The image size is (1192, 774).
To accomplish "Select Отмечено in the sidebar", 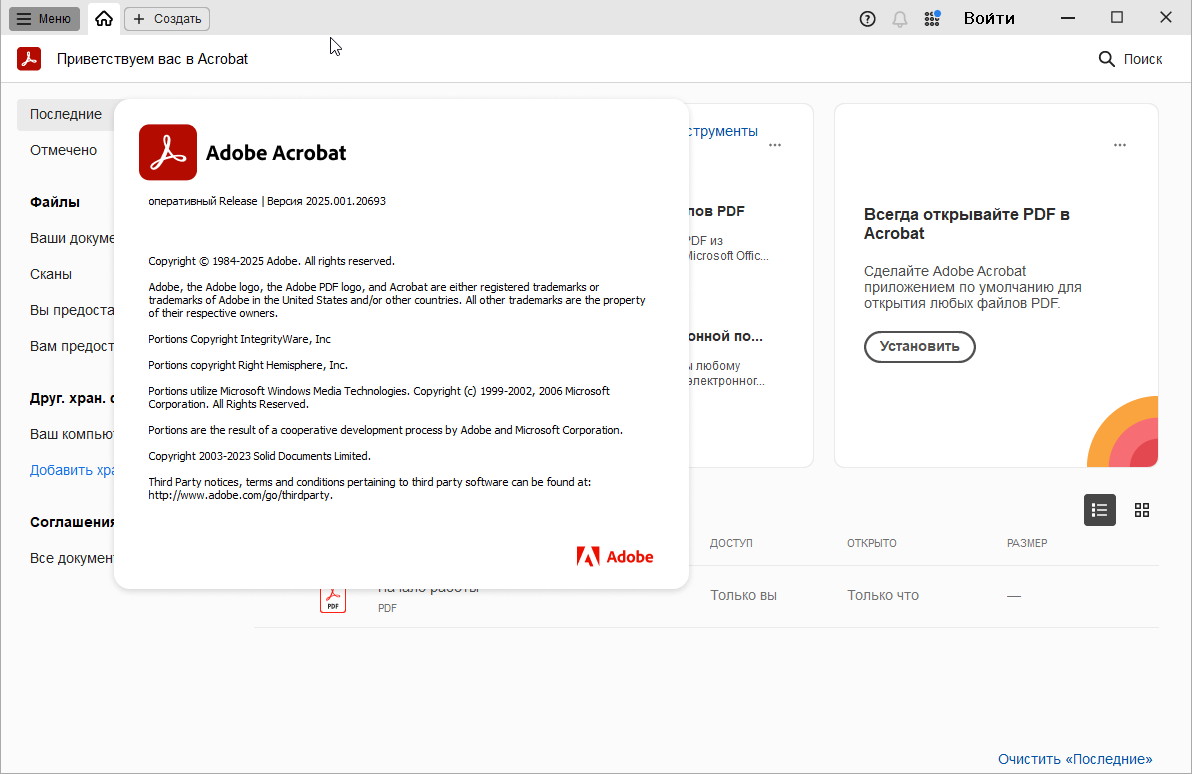I will point(64,150).
